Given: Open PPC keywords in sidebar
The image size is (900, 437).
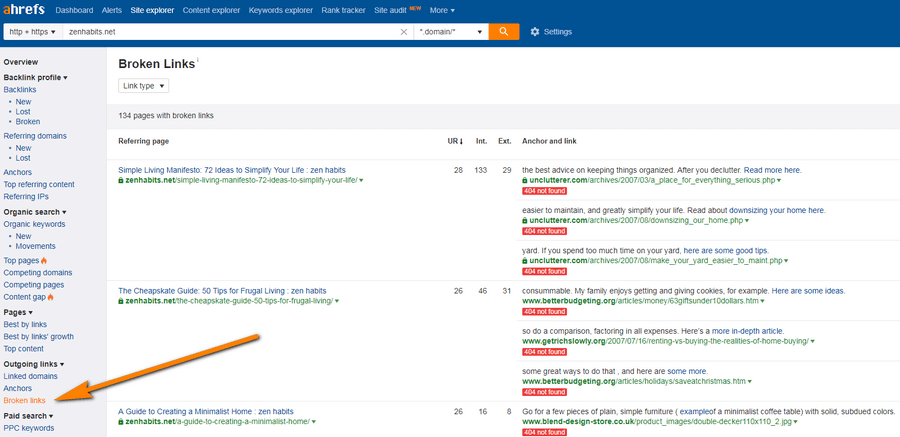Looking at the screenshot, I should [29, 428].
